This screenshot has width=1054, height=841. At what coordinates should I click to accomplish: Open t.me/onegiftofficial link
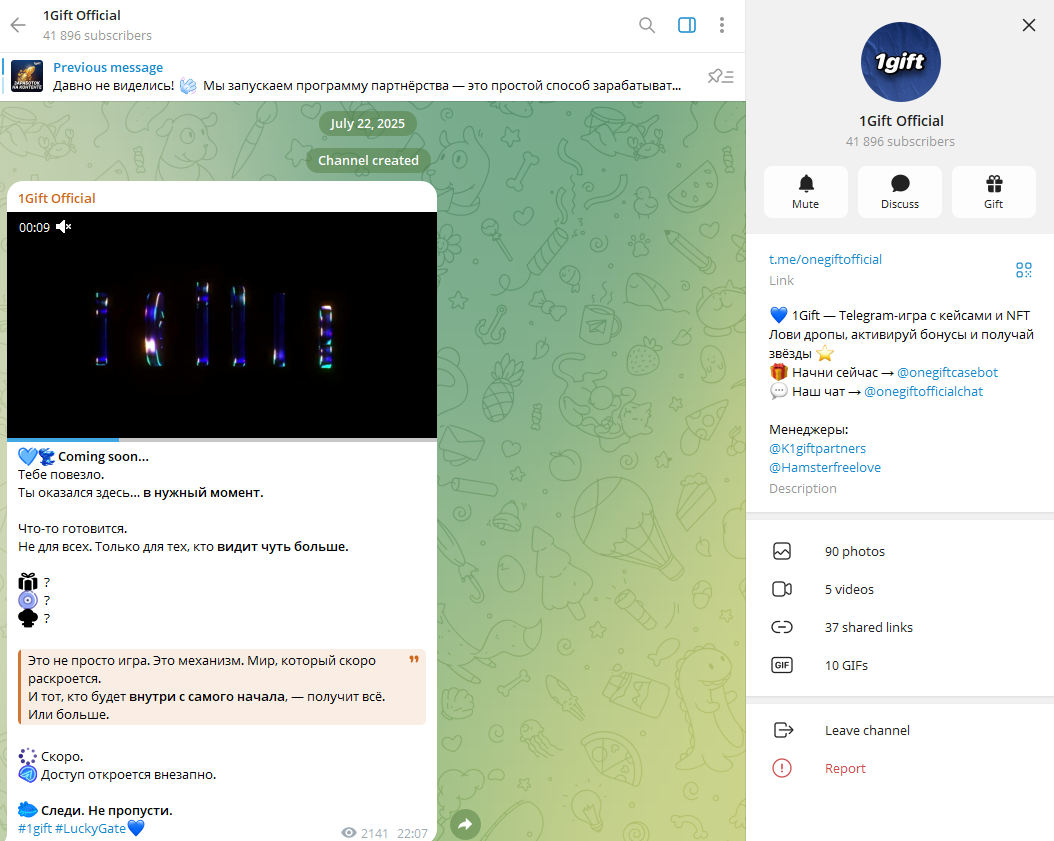point(825,259)
